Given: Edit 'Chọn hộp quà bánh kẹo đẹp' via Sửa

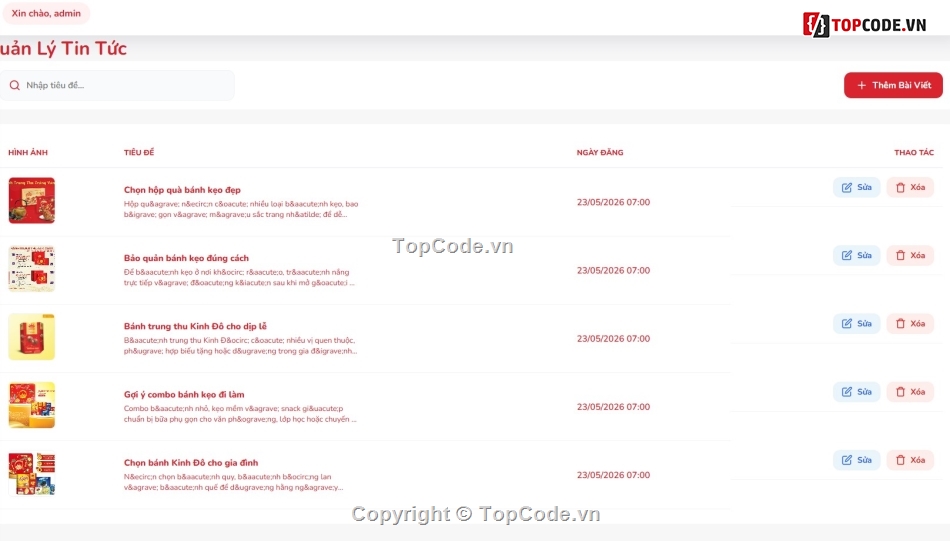Looking at the screenshot, I should [856, 187].
